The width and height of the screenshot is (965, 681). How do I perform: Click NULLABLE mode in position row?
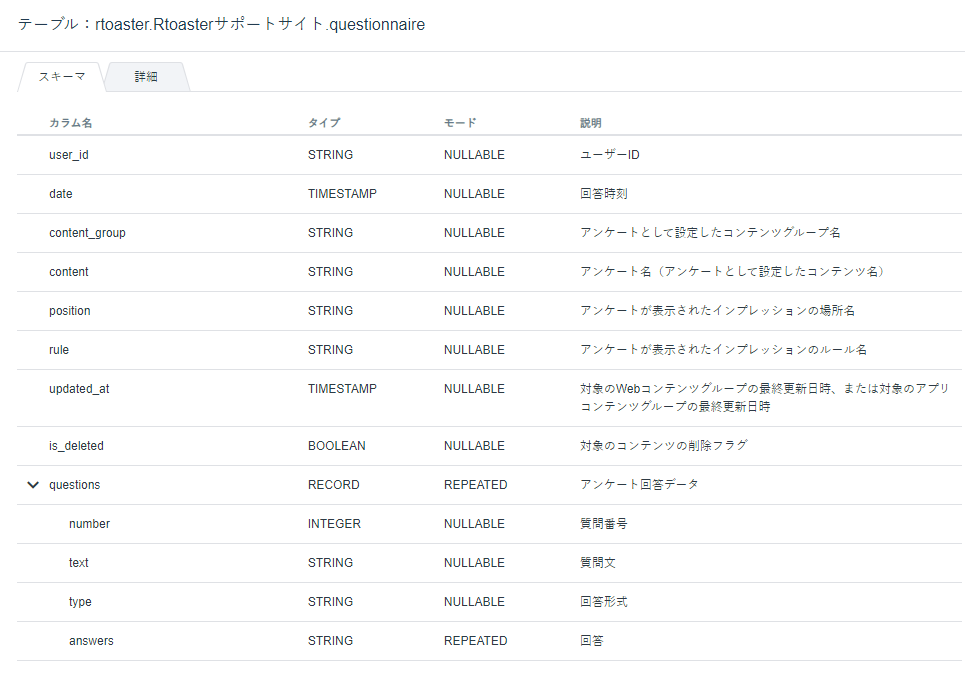pos(474,311)
